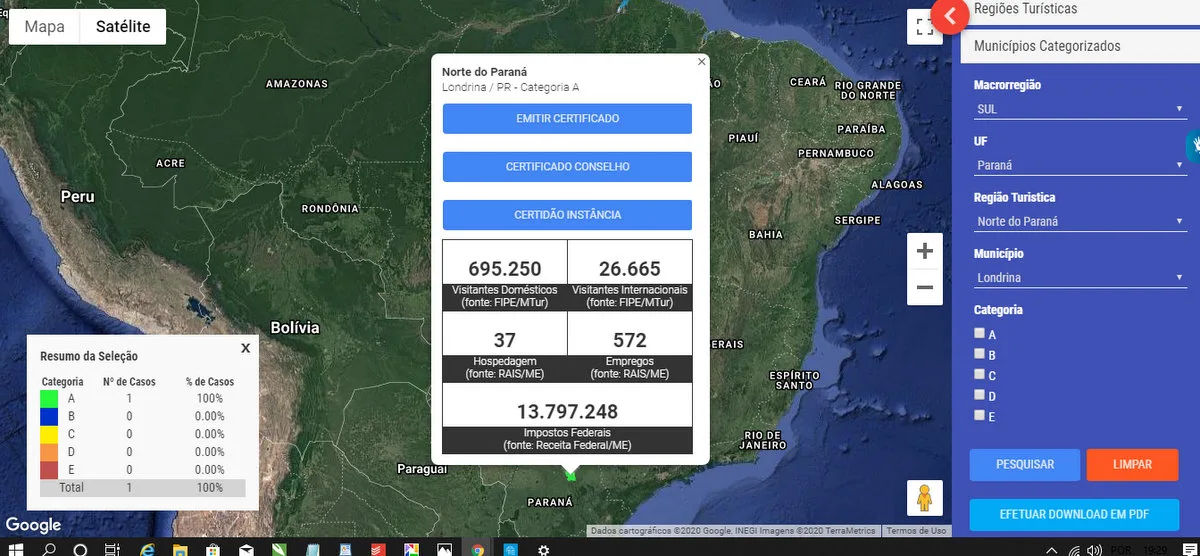Click the popup title Norte do Paraná
This screenshot has width=1200, height=556.
484,72
